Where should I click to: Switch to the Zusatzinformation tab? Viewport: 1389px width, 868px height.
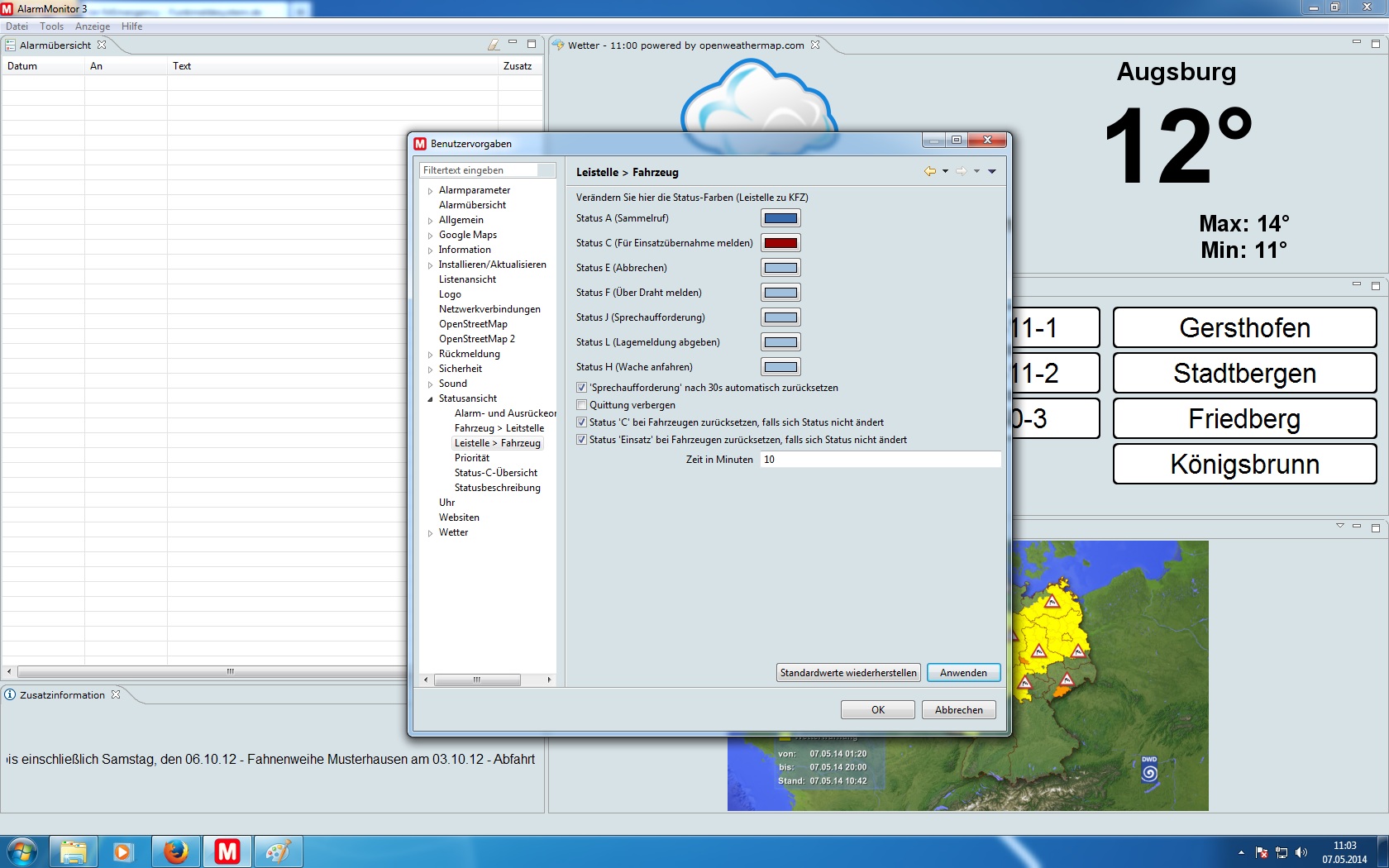(x=62, y=695)
